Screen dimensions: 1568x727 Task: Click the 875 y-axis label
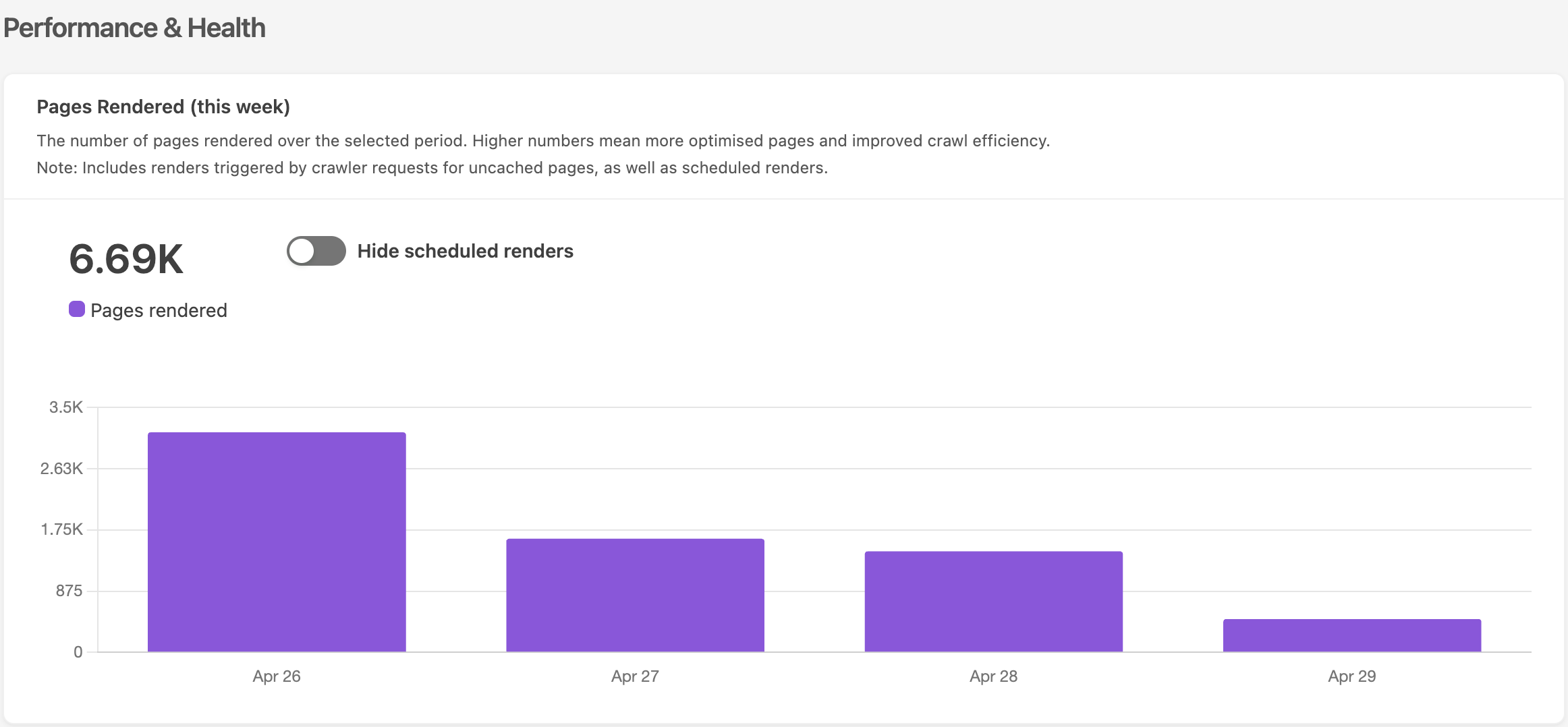[x=69, y=591]
